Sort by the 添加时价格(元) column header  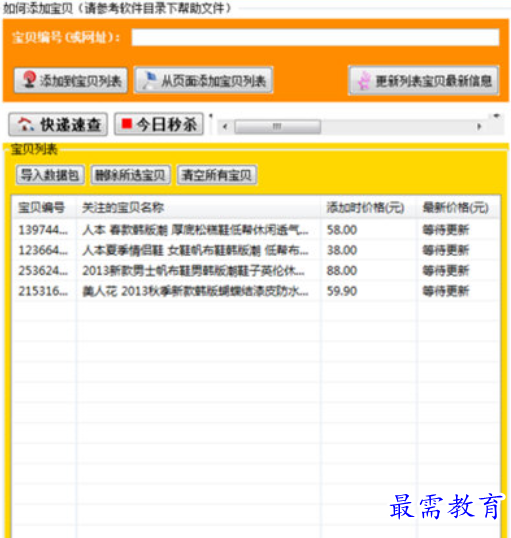(x=369, y=208)
